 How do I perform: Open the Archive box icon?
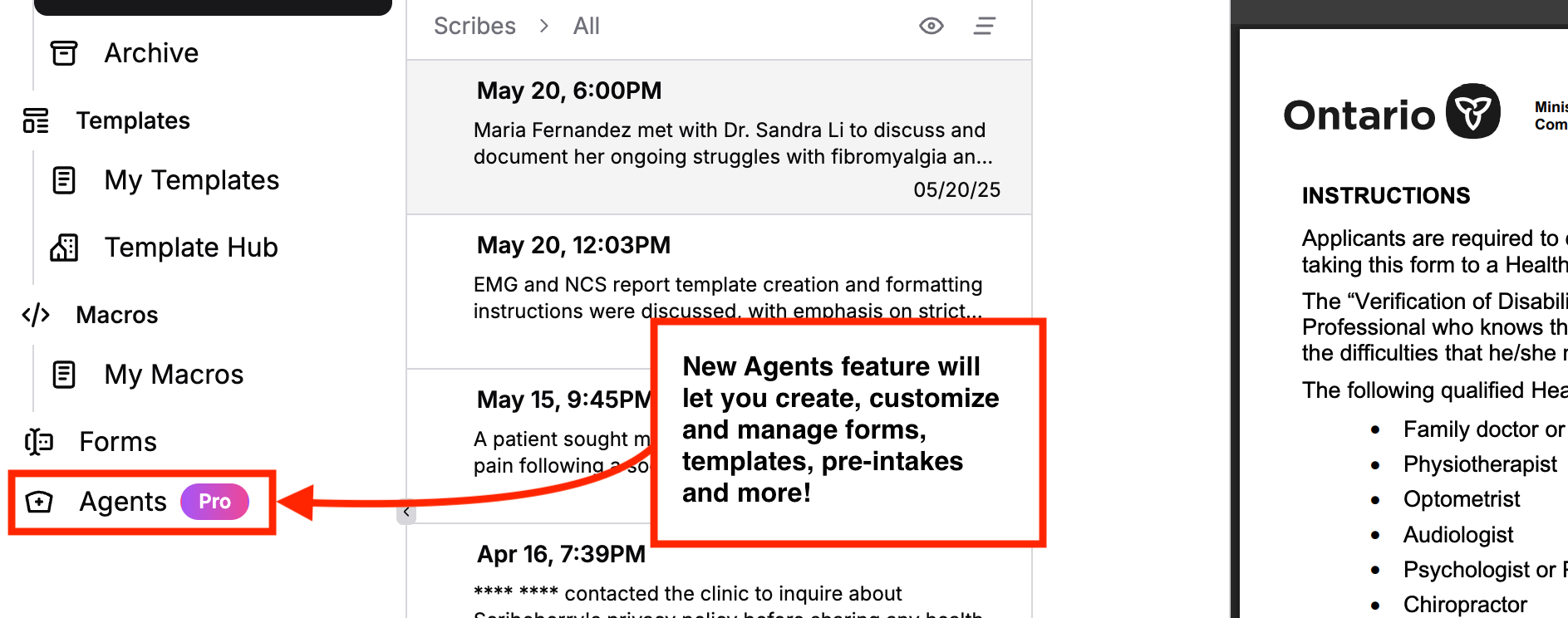[64, 53]
